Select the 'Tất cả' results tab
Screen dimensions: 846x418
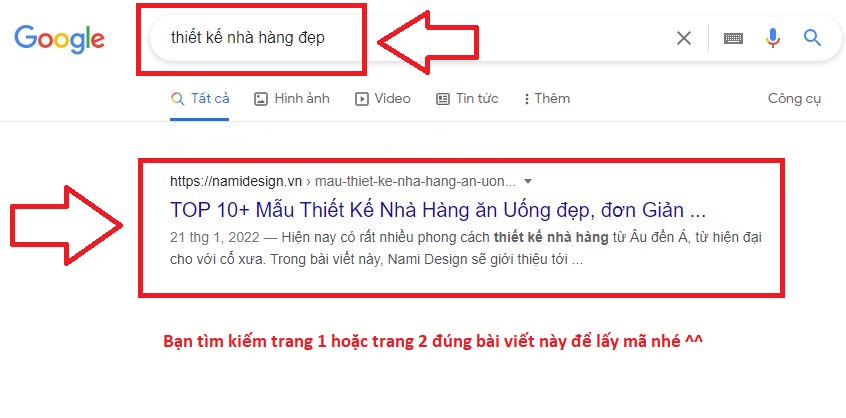200,99
